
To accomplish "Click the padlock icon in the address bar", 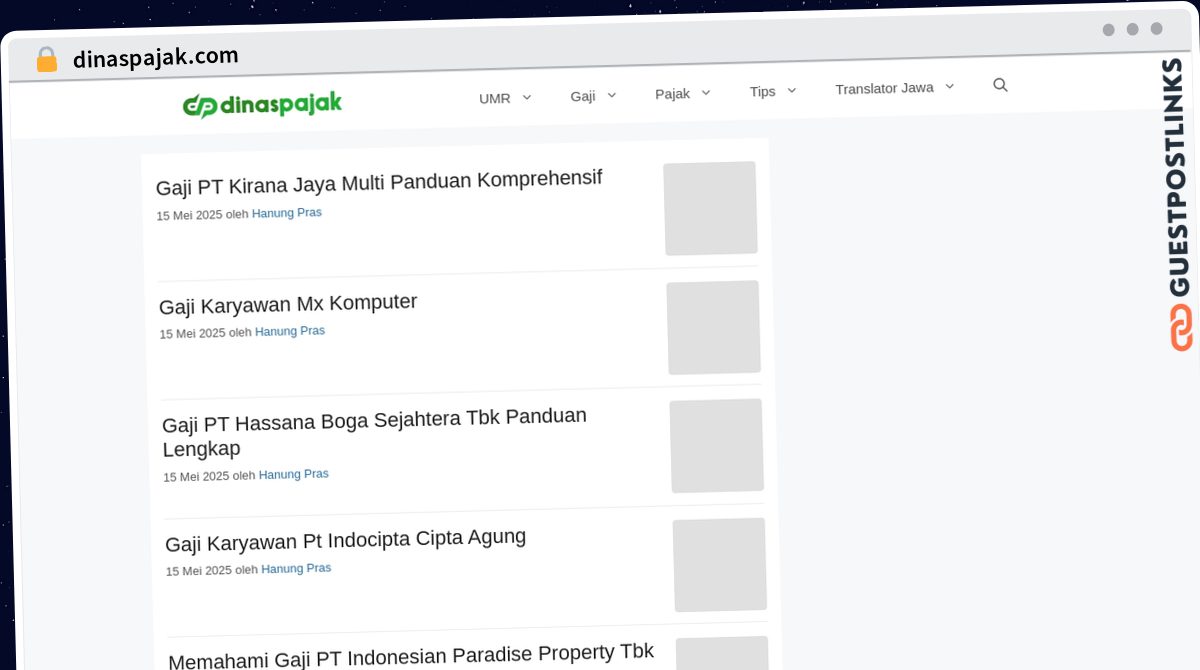I will coord(46,58).
